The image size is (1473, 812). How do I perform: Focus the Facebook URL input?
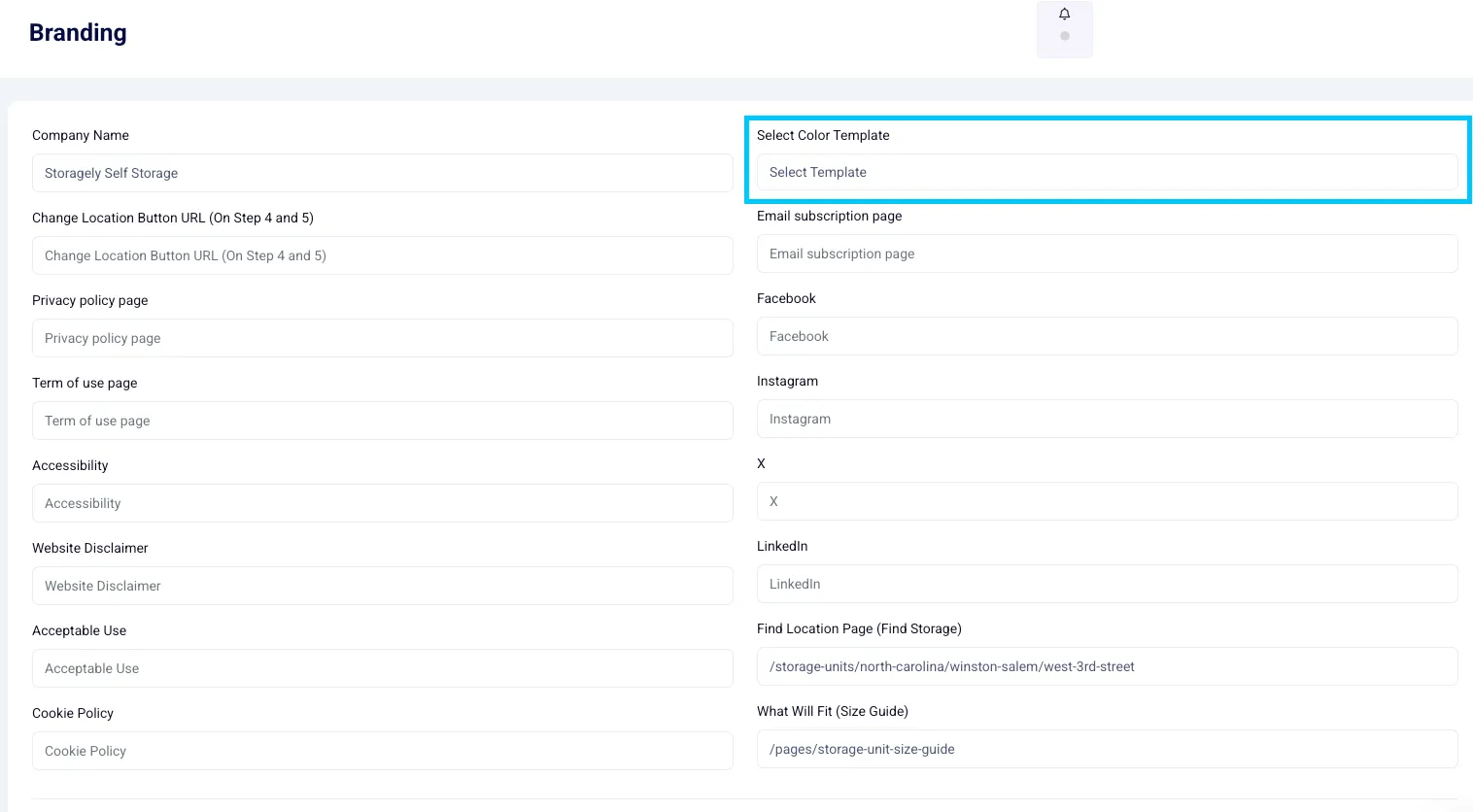pos(1108,336)
